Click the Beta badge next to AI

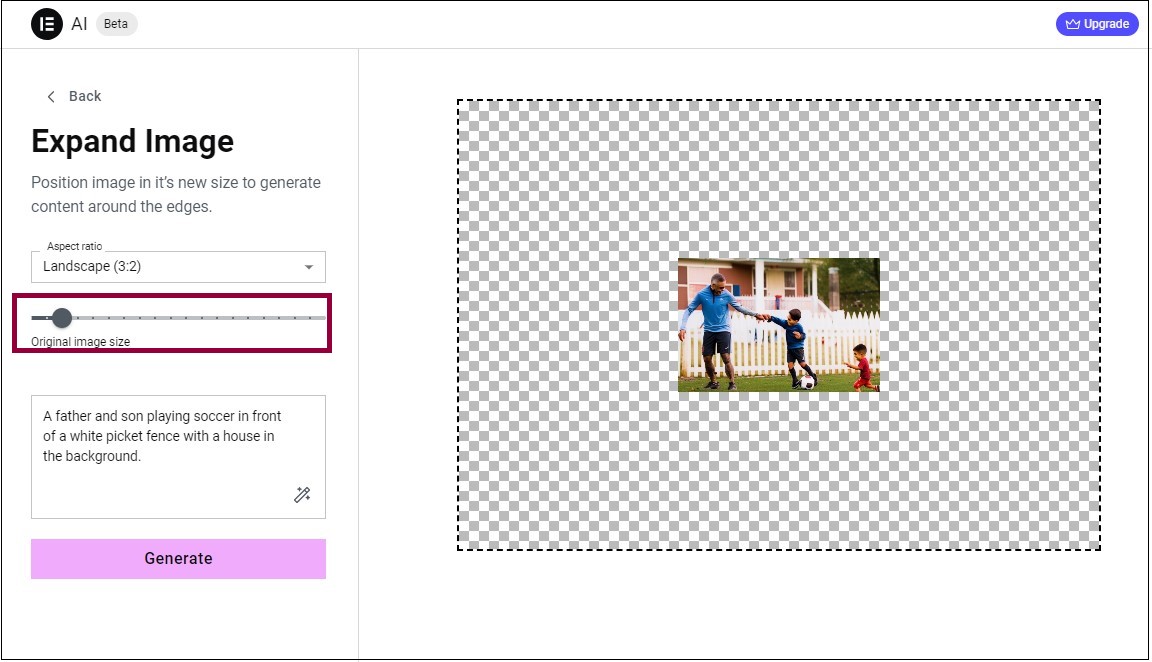116,24
